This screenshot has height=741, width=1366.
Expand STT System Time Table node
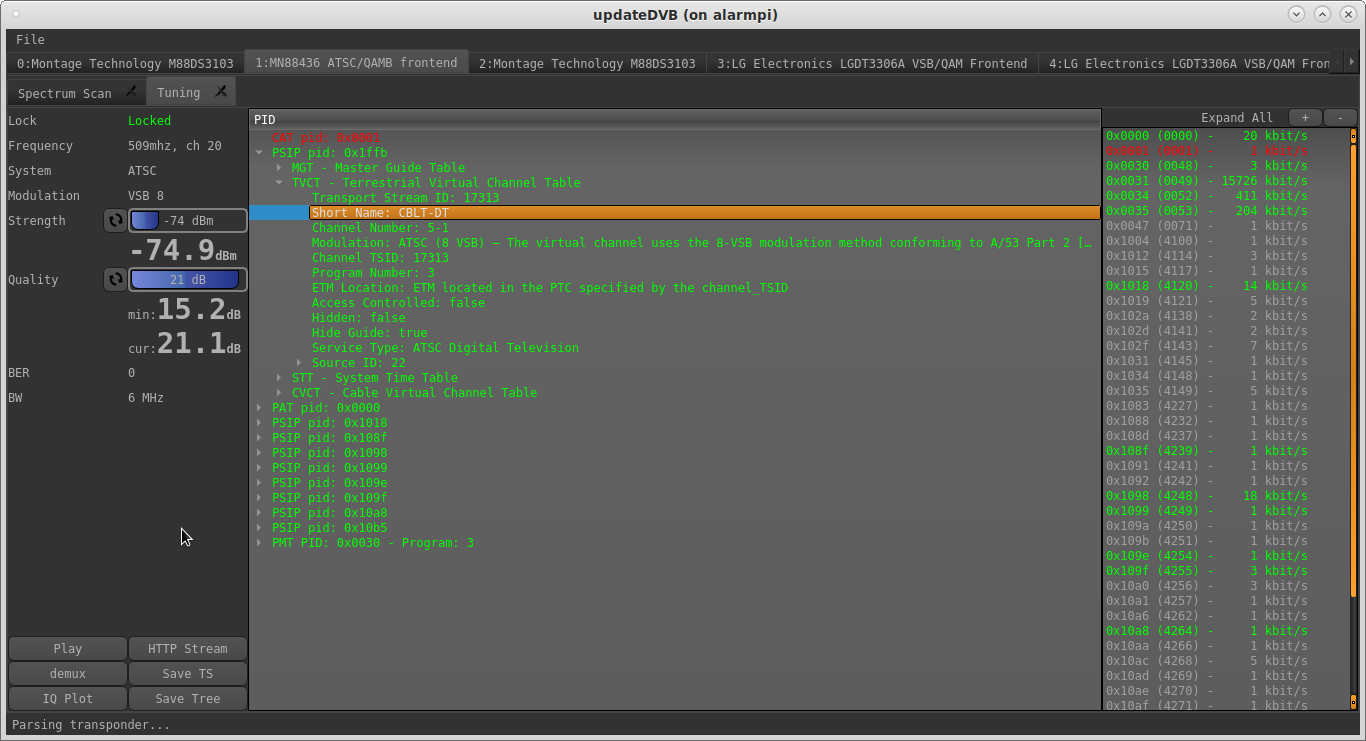tap(280, 378)
